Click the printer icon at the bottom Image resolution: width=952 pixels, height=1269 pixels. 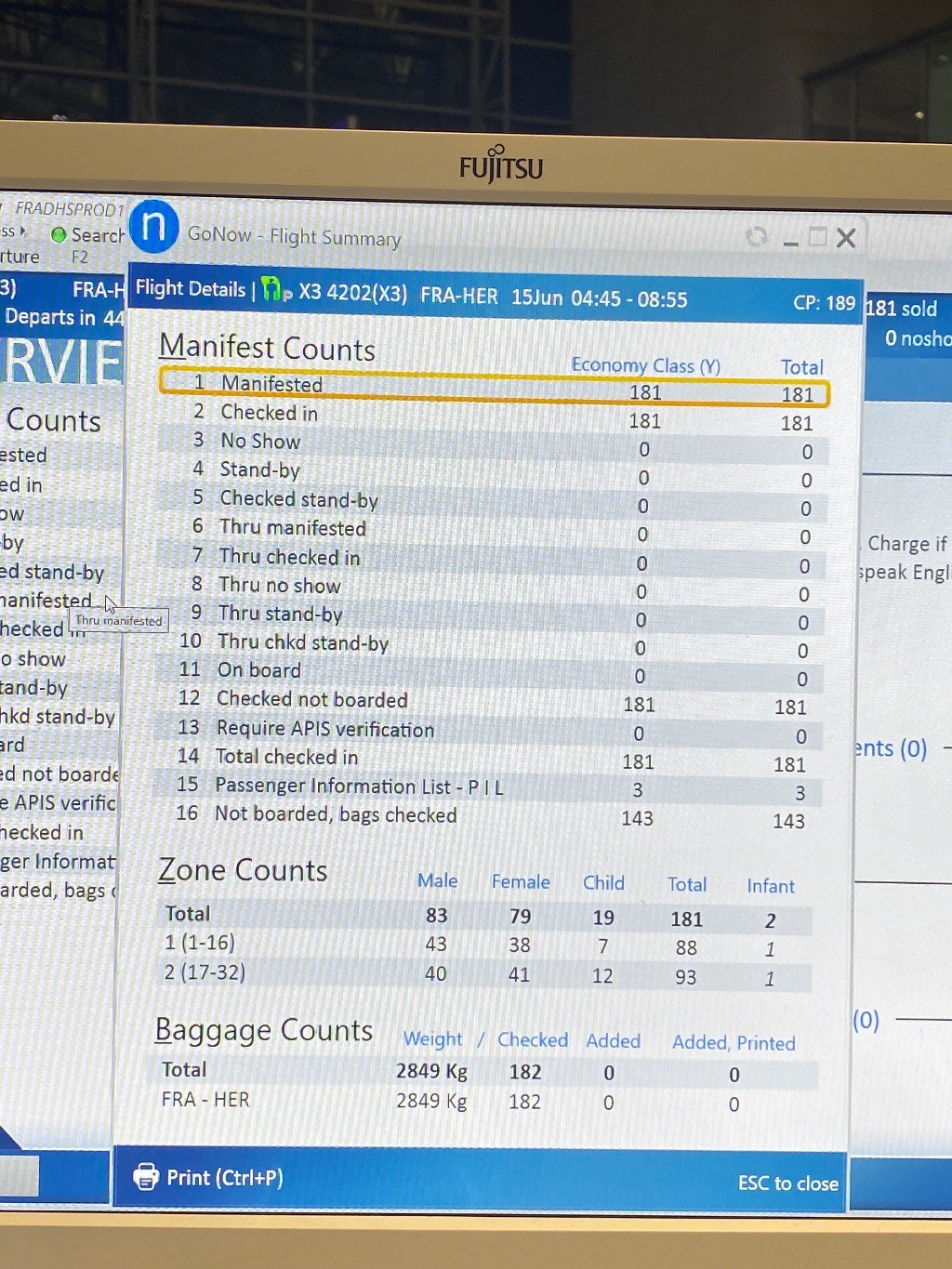coord(146,1176)
